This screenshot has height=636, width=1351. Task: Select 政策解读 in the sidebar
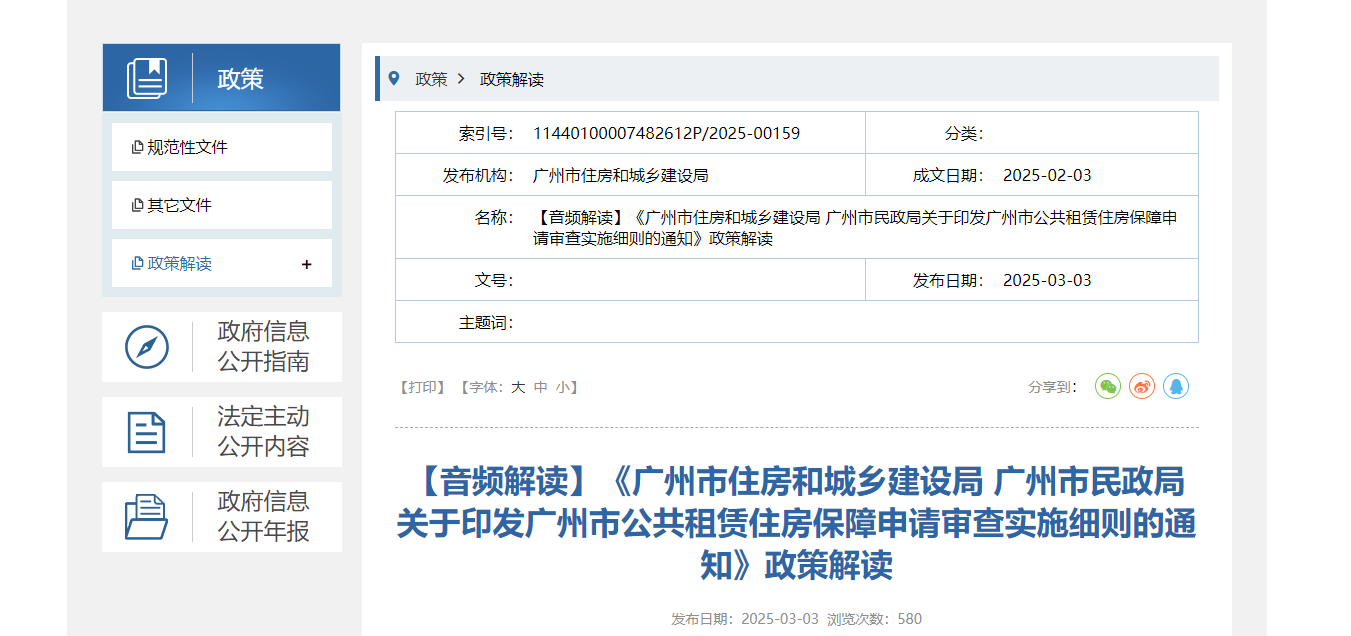[x=179, y=264]
